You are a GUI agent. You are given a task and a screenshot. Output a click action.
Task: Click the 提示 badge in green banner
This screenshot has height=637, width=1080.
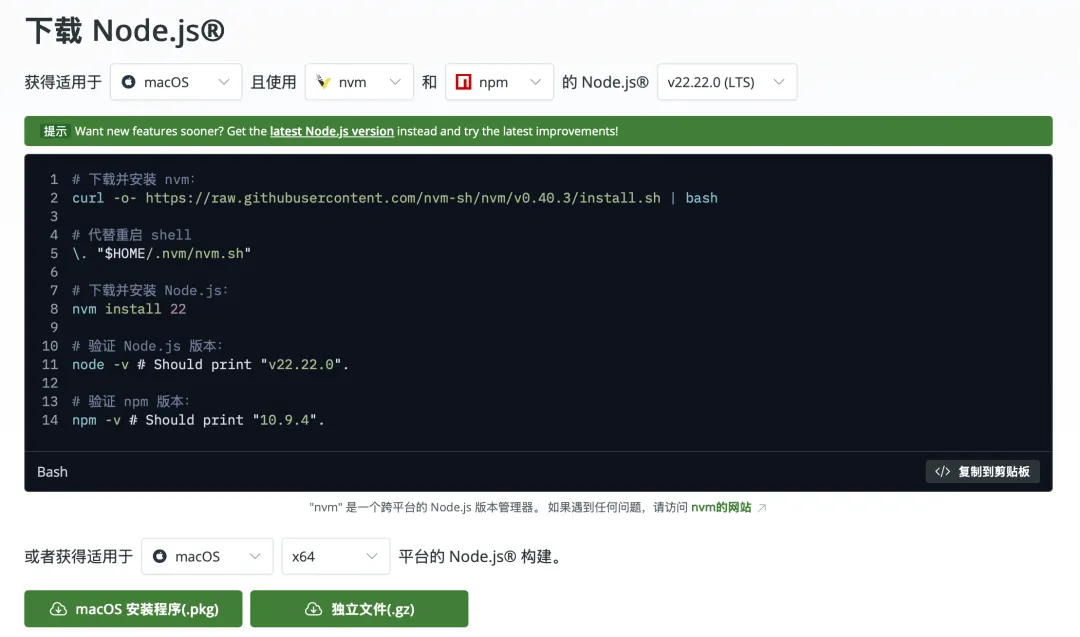[x=55, y=131]
